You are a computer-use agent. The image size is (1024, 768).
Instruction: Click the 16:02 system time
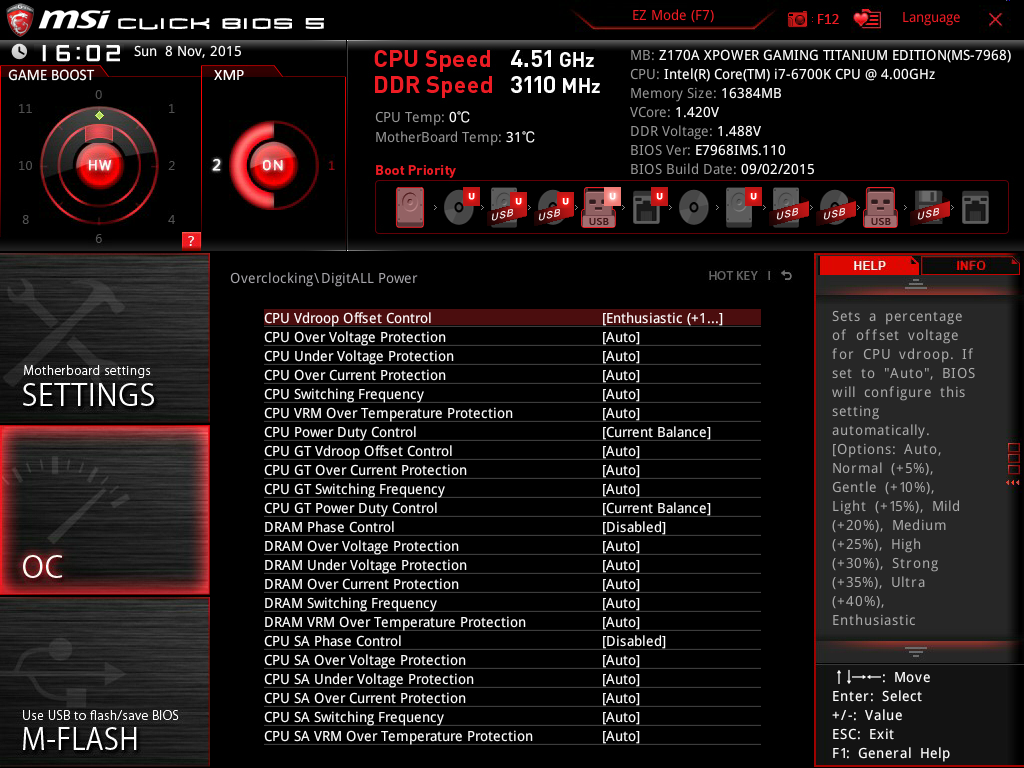pos(80,52)
